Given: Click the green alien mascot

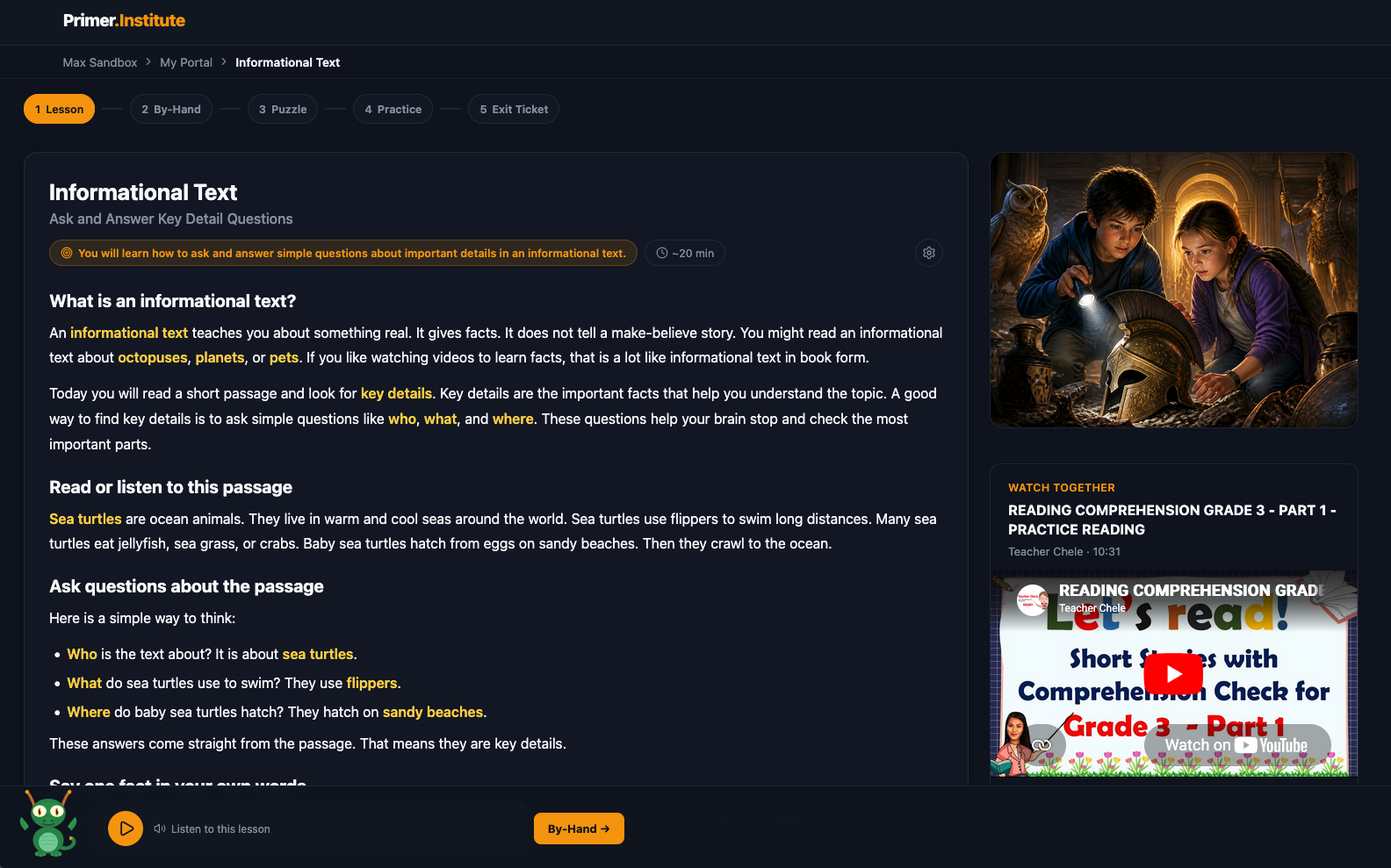Looking at the screenshot, I should tap(48, 822).
